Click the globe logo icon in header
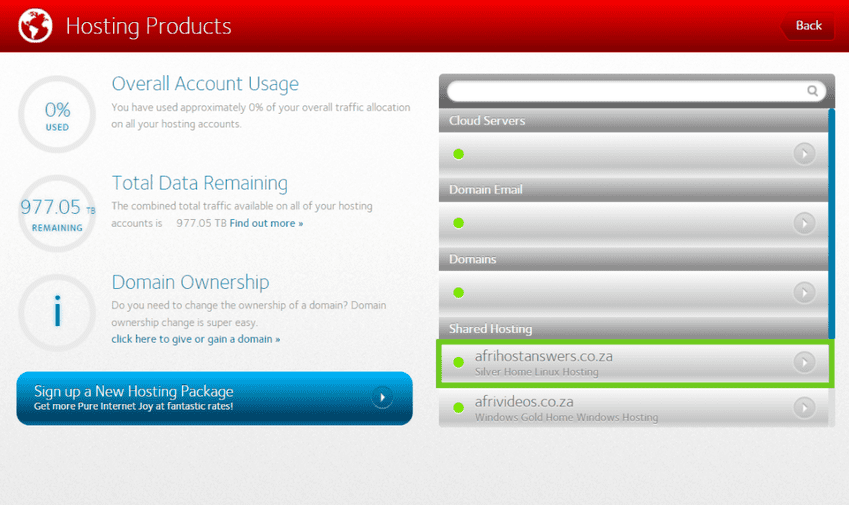Viewport: 849px width, 505px height. point(36,26)
